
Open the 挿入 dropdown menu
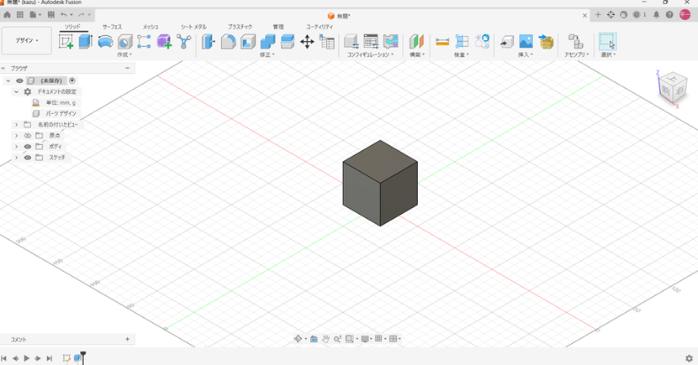525,54
